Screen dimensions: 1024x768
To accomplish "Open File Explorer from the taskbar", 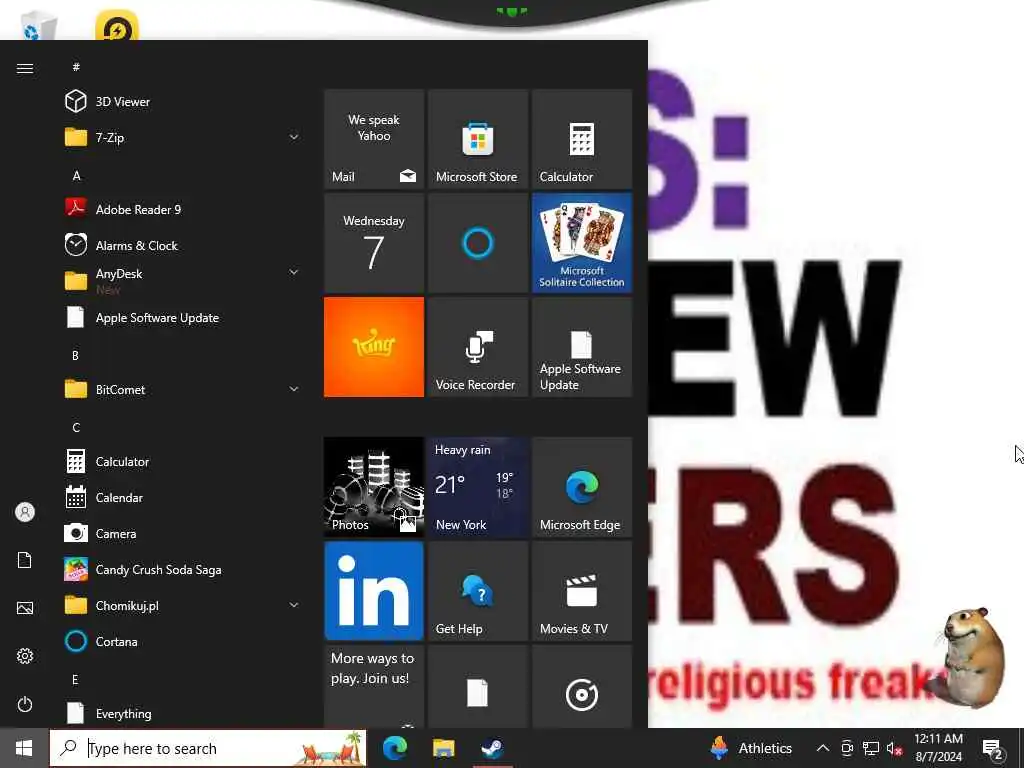I will click(x=443, y=748).
